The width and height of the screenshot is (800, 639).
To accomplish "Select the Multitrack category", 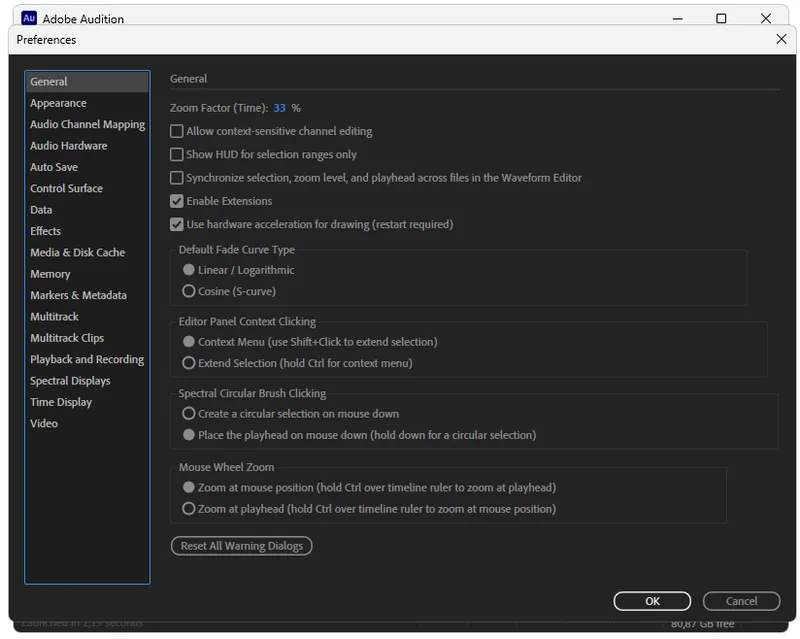I will (x=87, y=317).
